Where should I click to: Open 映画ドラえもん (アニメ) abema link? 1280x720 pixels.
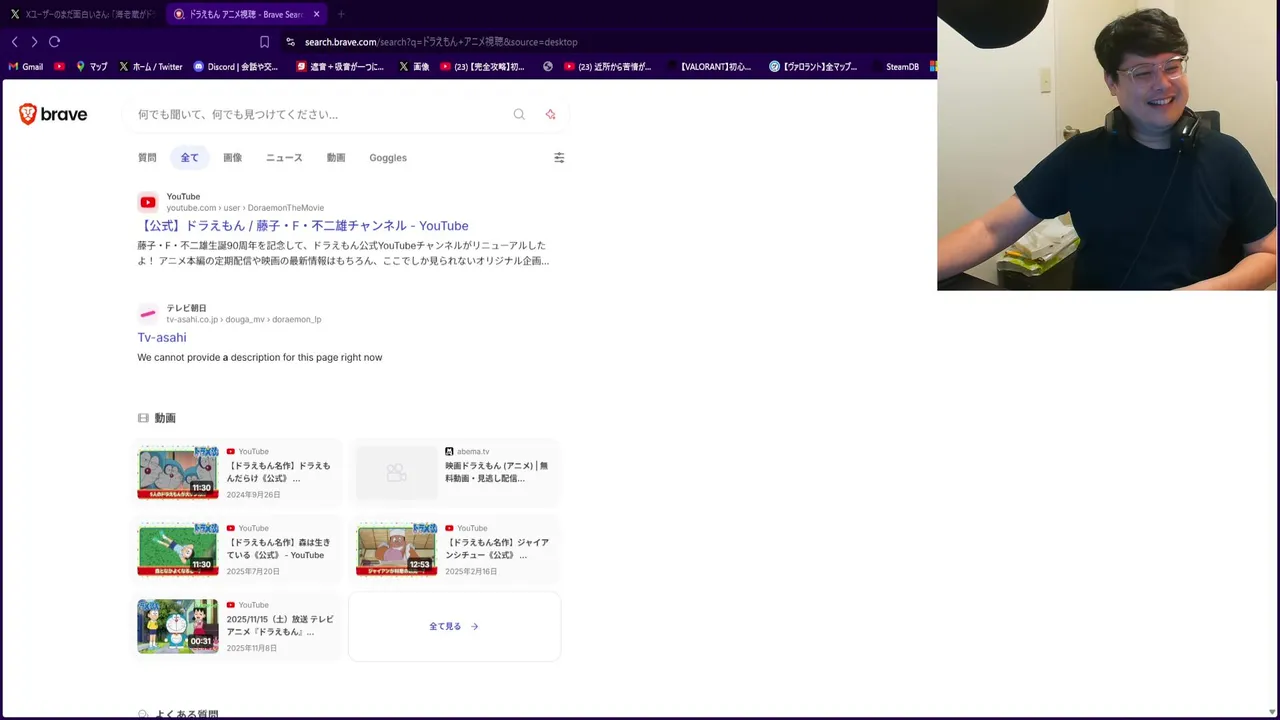pyautogui.click(x=496, y=472)
